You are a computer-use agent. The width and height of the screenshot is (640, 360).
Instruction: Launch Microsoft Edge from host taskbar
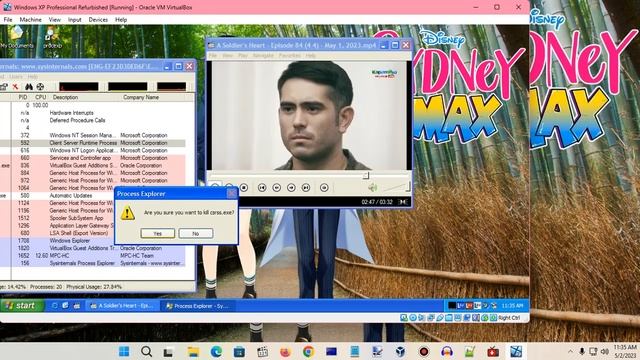pyautogui.click(x=216, y=351)
